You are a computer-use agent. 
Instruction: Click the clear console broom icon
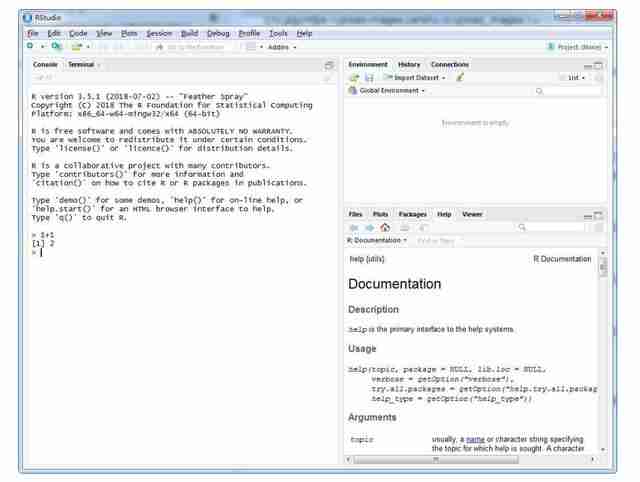328,78
